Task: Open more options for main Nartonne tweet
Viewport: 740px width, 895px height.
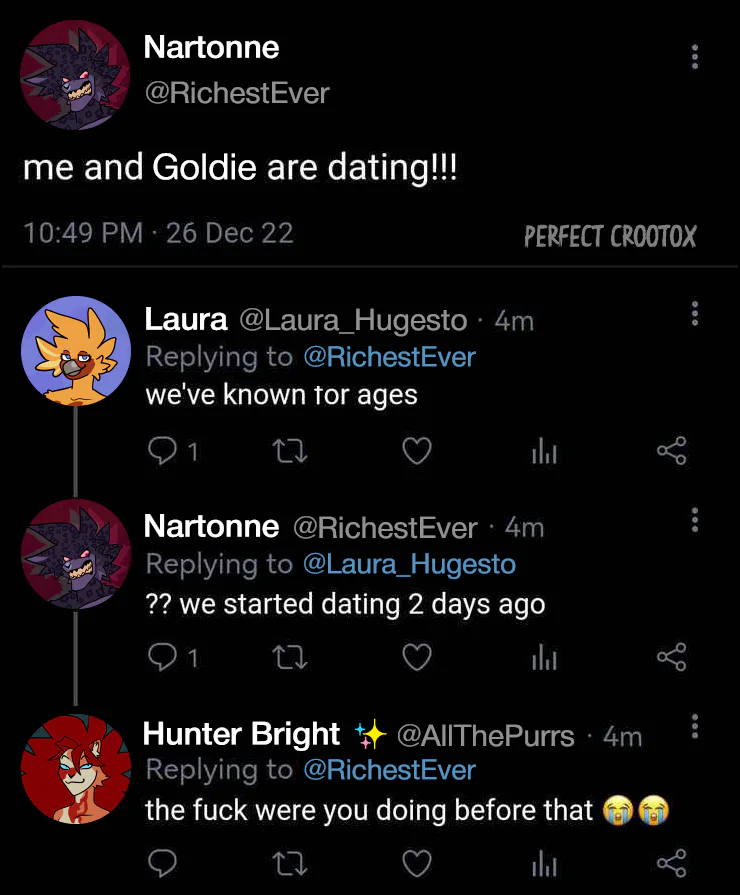Action: pyautogui.click(x=694, y=56)
